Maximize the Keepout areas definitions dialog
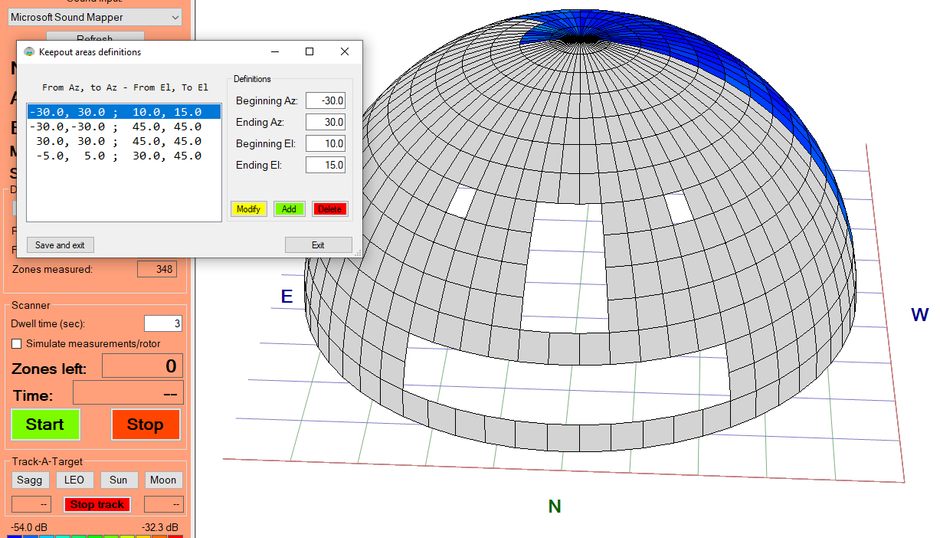Screen dimensions: 940x538 (x=309, y=52)
